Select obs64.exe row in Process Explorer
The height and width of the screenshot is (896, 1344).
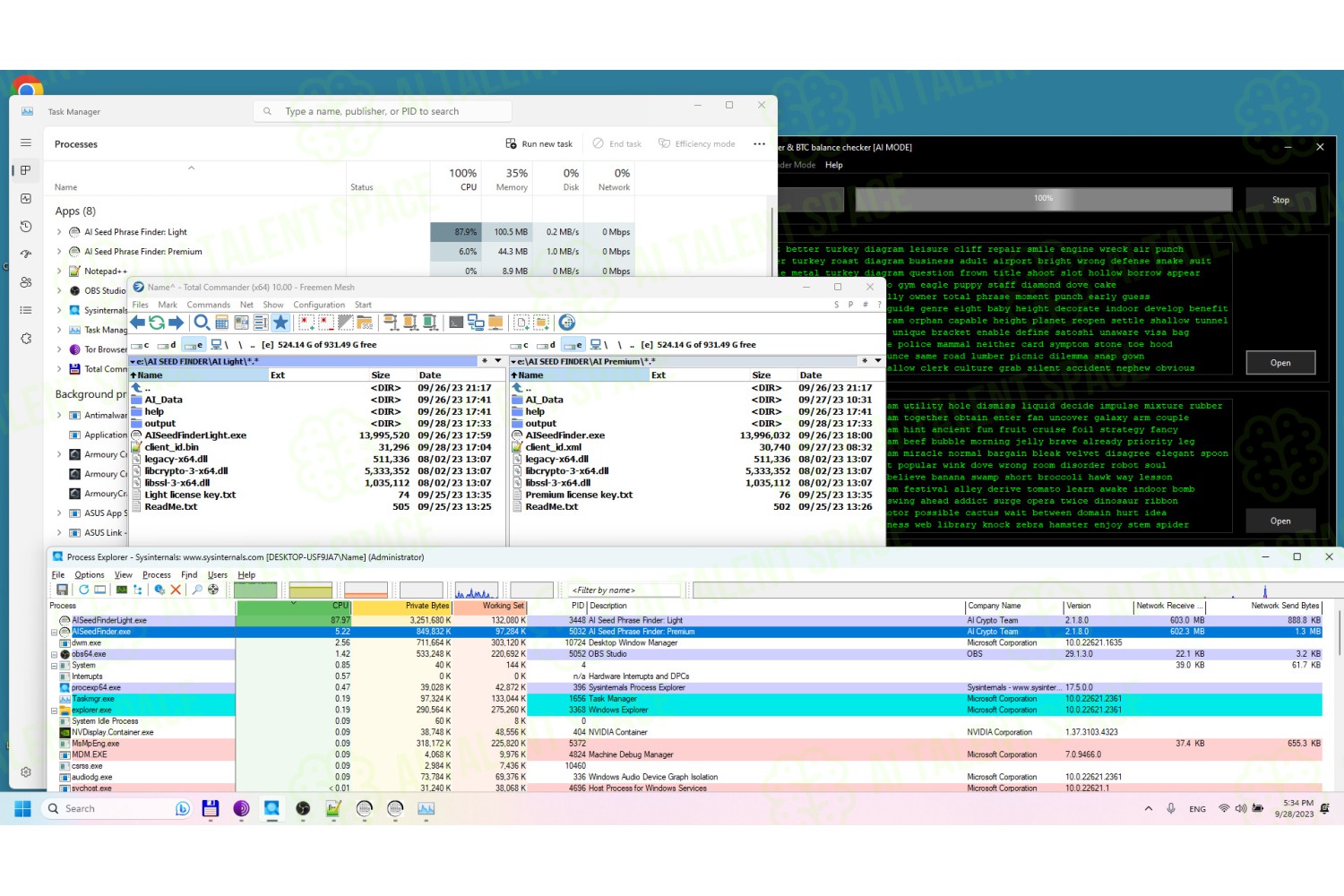coord(685,654)
